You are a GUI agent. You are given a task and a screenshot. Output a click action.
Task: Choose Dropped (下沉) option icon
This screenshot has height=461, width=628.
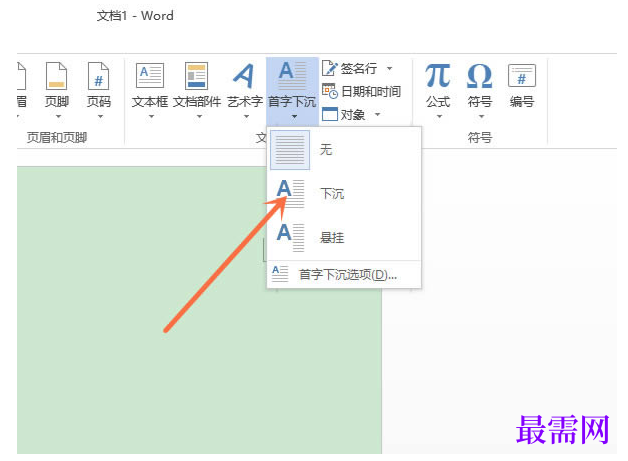pyautogui.click(x=290, y=193)
